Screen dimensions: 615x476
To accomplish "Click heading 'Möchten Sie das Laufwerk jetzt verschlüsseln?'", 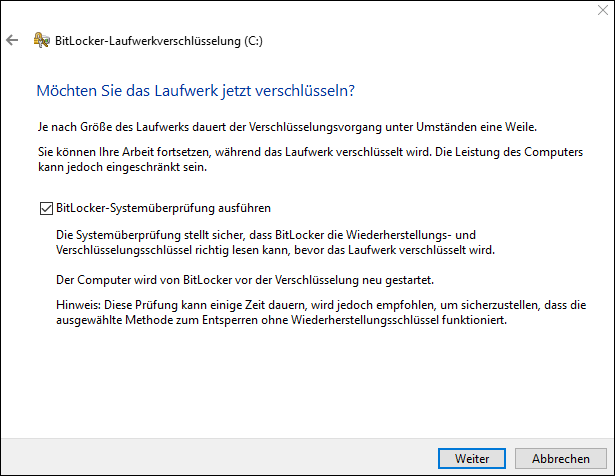I will click(x=195, y=91).
